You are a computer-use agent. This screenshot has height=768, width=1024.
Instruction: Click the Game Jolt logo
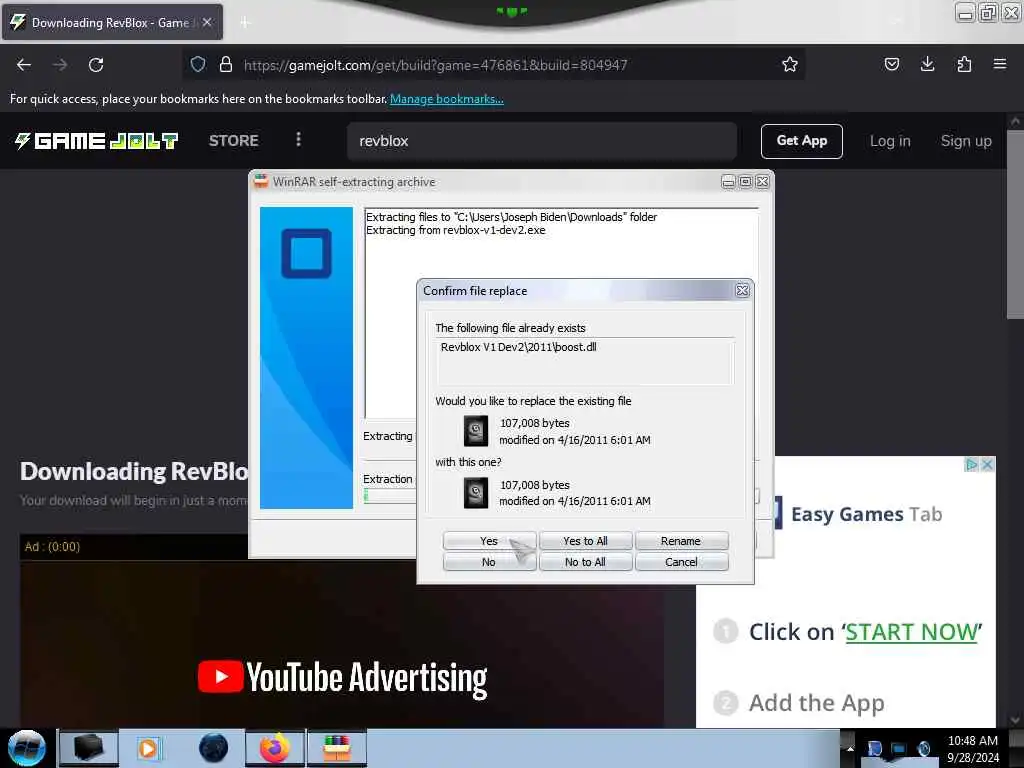[97, 140]
